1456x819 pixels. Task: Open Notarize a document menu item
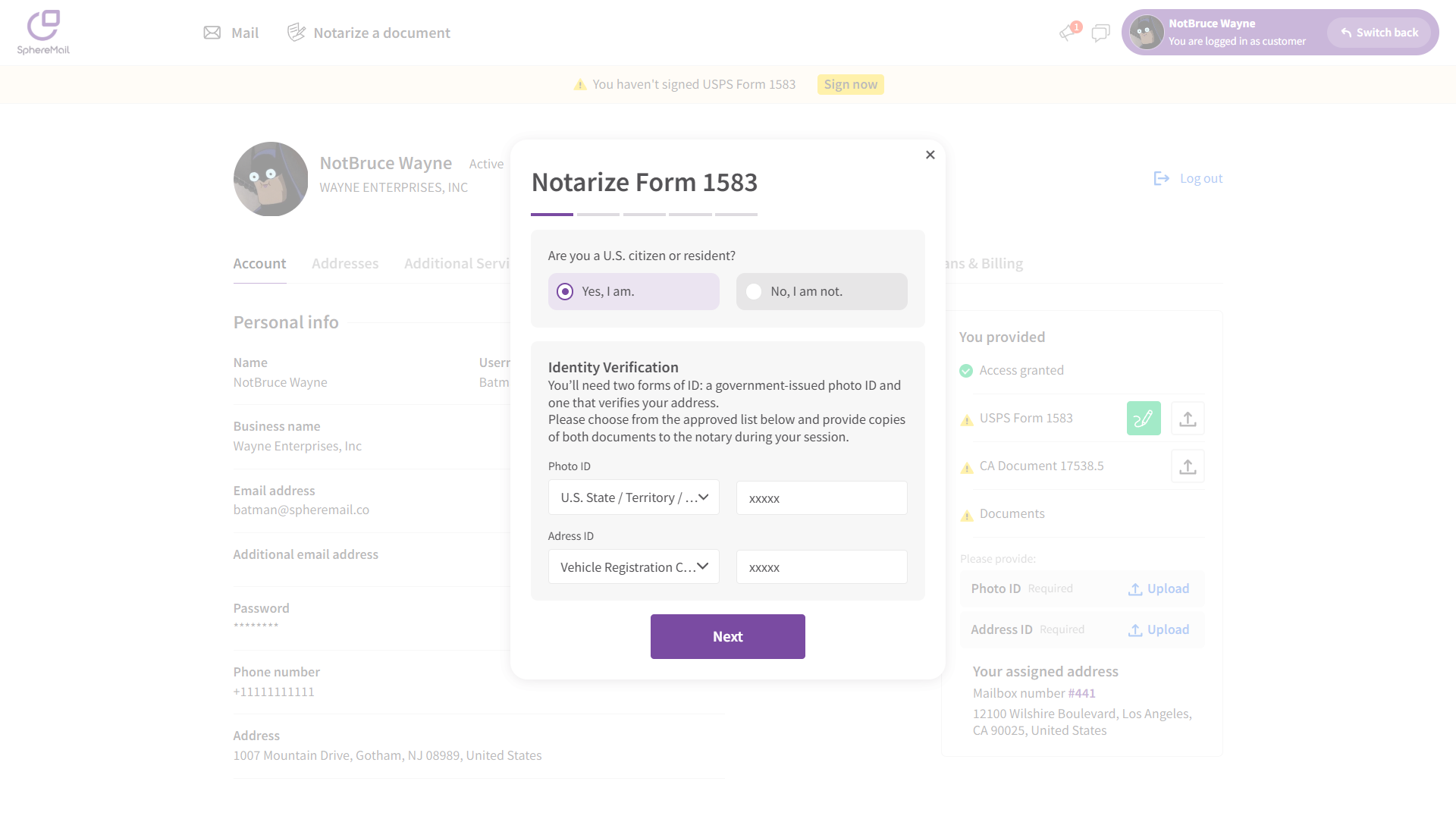point(369,33)
